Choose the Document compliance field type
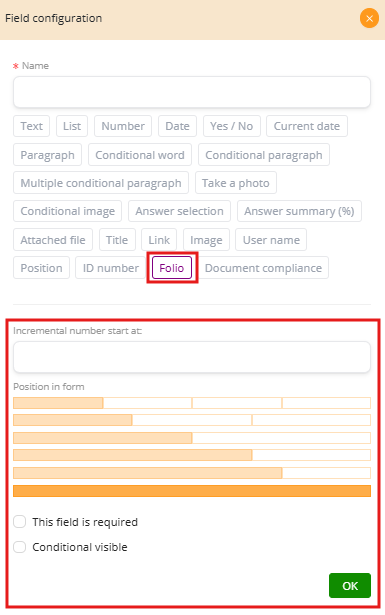This screenshot has width=385, height=615. [x=263, y=268]
